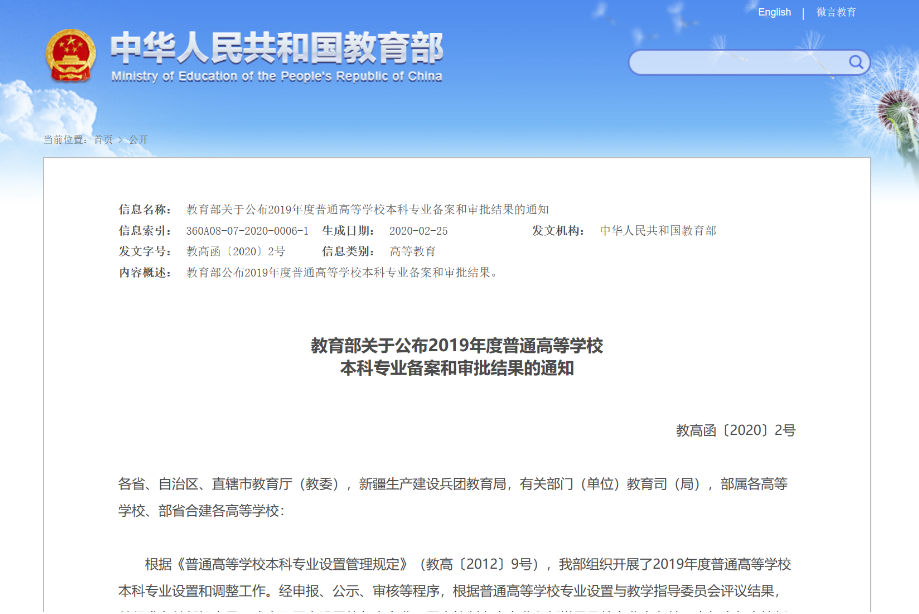The image size is (919, 614).
Task: Click the English Ministry of Education subtitle
Action: point(276,76)
